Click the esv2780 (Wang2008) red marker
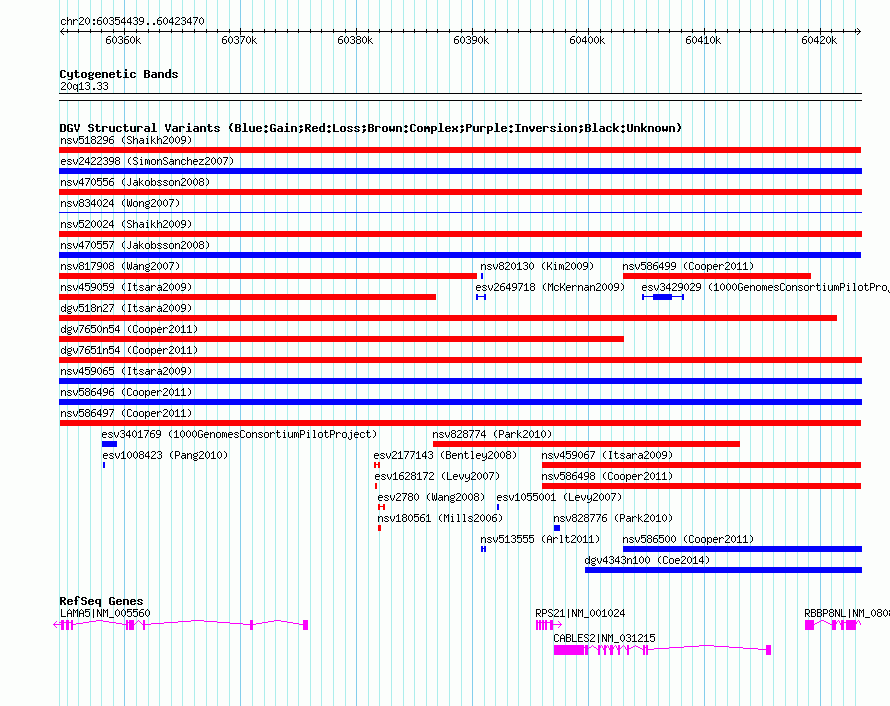890x706 pixels. pyautogui.click(x=381, y=507)
